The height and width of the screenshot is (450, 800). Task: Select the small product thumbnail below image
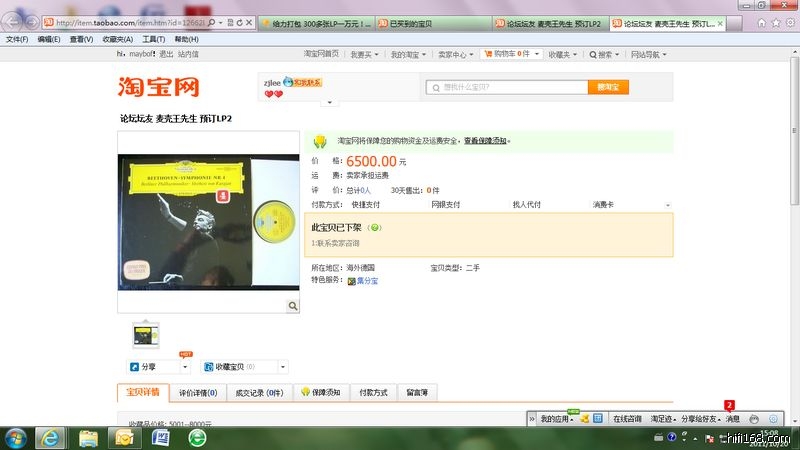pos(146,334)
